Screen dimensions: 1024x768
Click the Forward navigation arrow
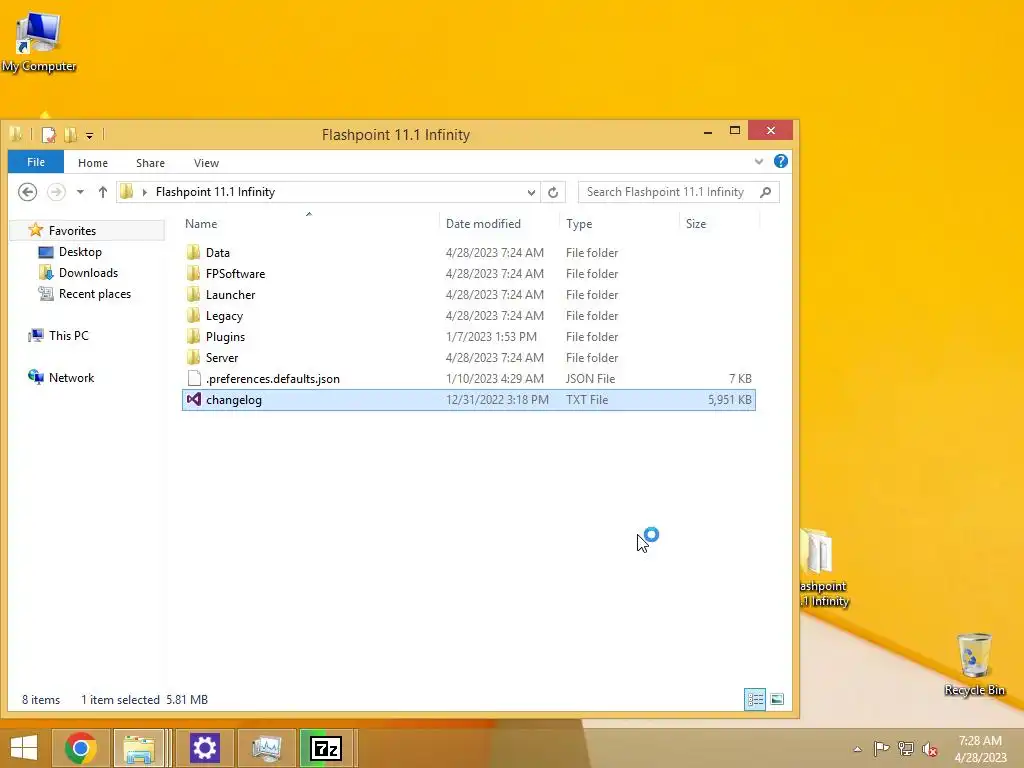tap(56, 192)
